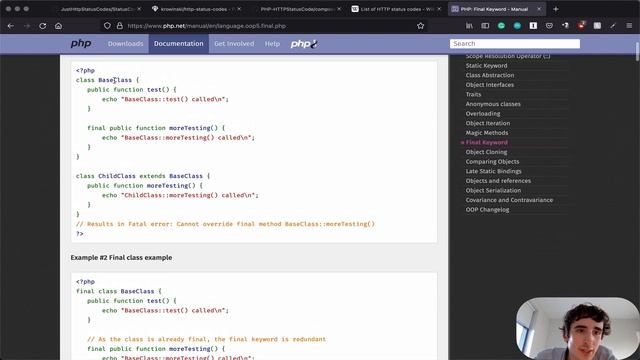Click the page vertical scrollbar thumb
This screenshot has height=360, width=640.
(x=638, y=51)
